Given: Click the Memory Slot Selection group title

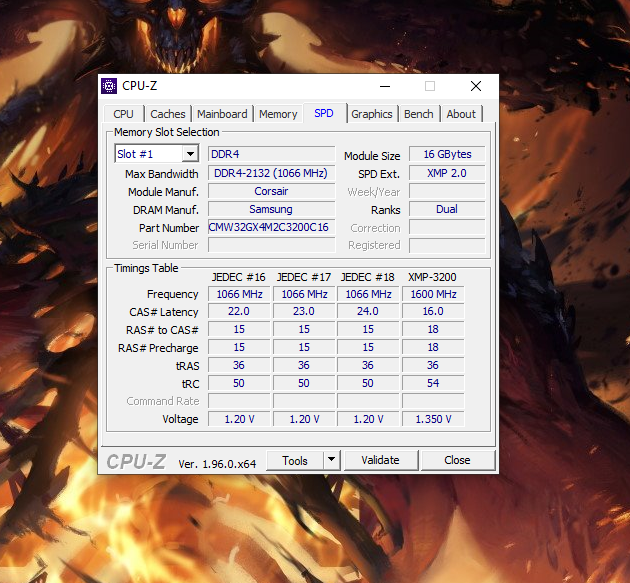Looking at the screenshot, I should 166,132.
